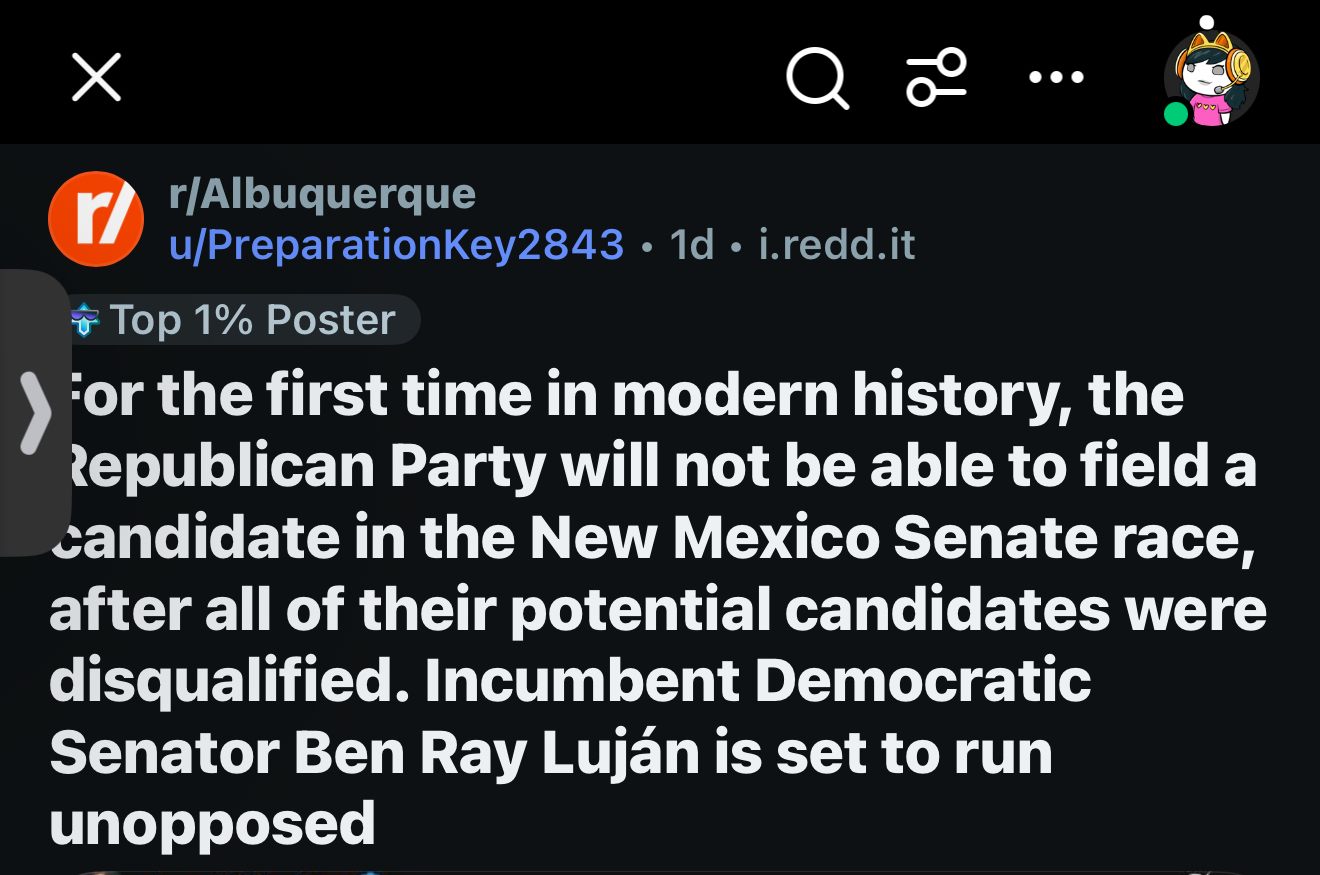Open the sort and filter sliders icon

(x=936, y=77)
